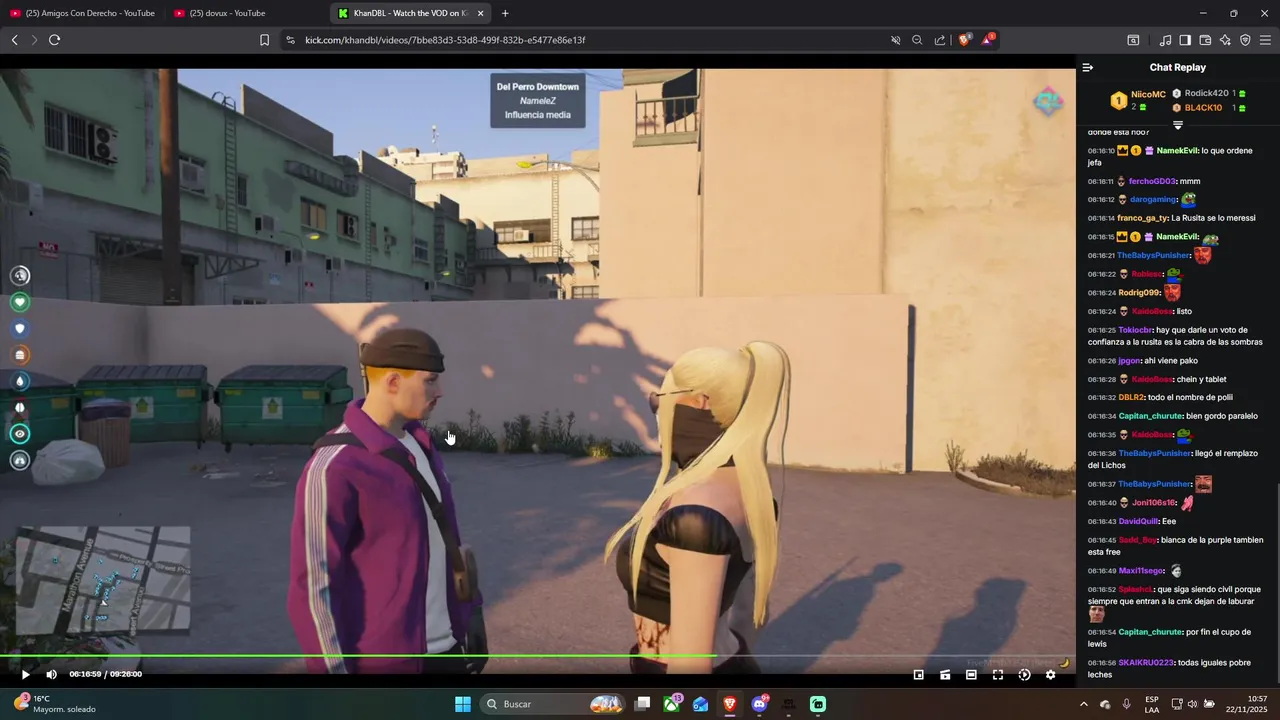Image resolution: width=1280 pixels, height=720 pixels.
Task: Enable picture-in-picture mini player
Action: pyautogui.click(x=918, y=675)
